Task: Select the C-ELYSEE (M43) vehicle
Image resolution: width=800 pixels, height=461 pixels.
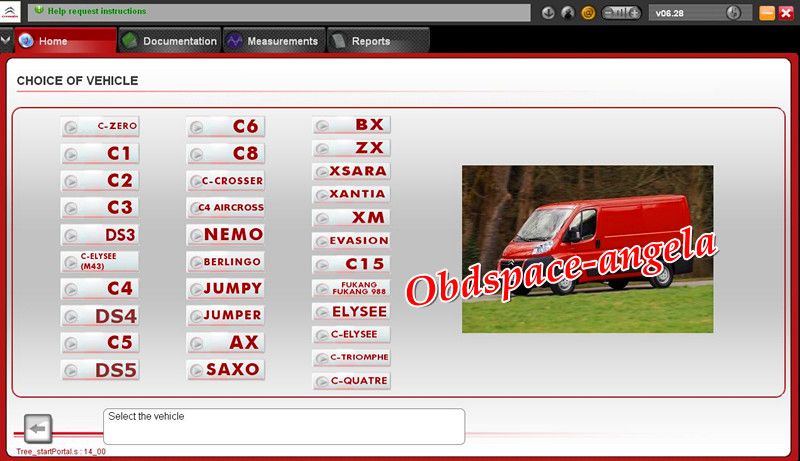Action: [x=100, y=262]
